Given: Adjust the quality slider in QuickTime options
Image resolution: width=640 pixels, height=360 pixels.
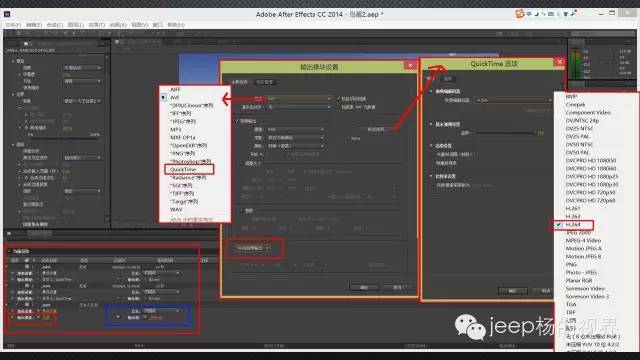Looking at the screenshot, I should pyautogui.click(x=506, y=133).
